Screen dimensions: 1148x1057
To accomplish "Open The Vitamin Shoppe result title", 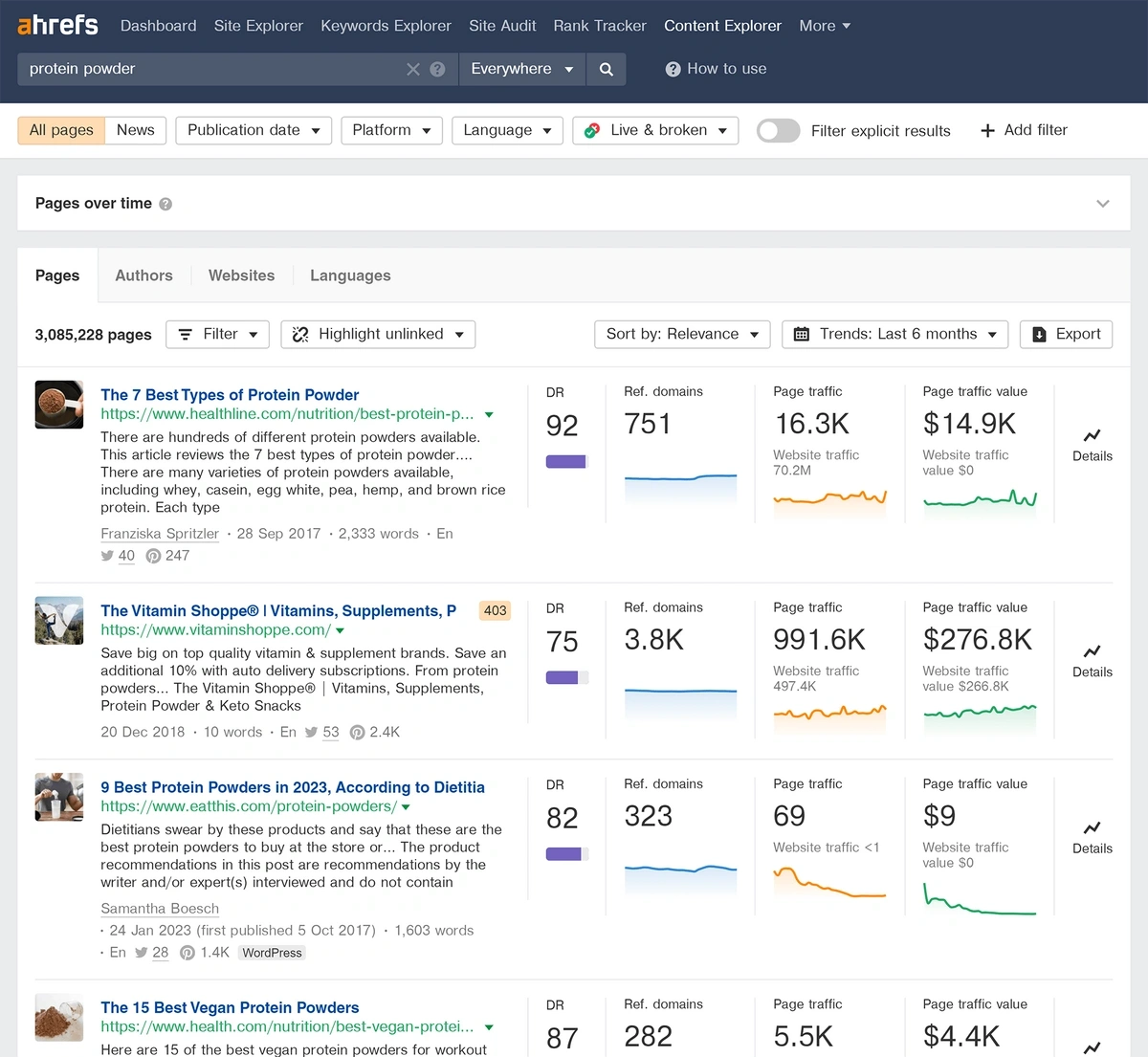I will click(x=278, y=611).
